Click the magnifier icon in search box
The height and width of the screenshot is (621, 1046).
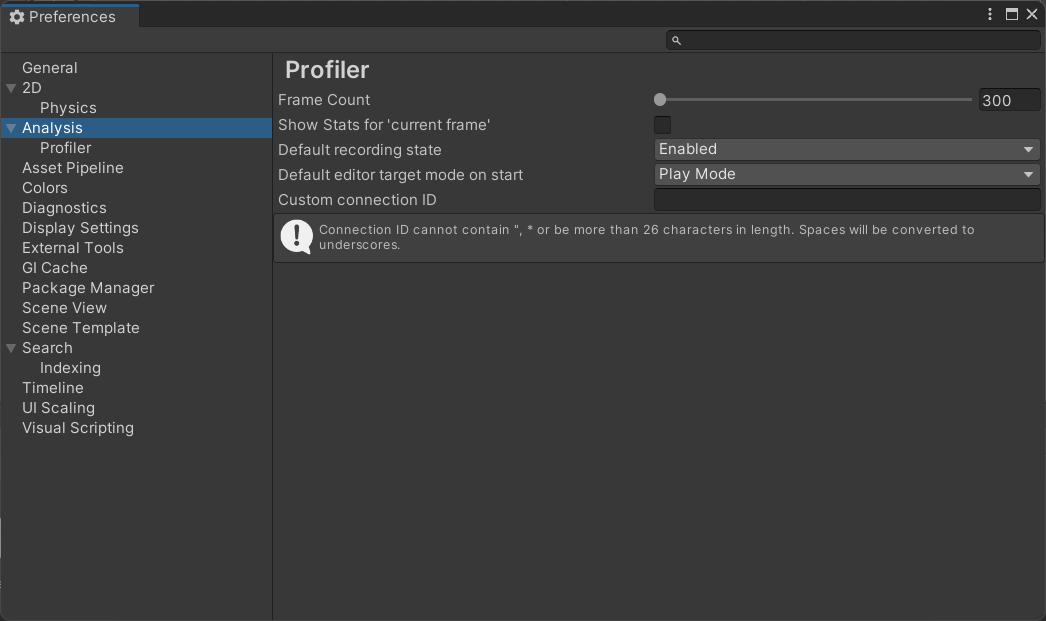pos(676,40)
